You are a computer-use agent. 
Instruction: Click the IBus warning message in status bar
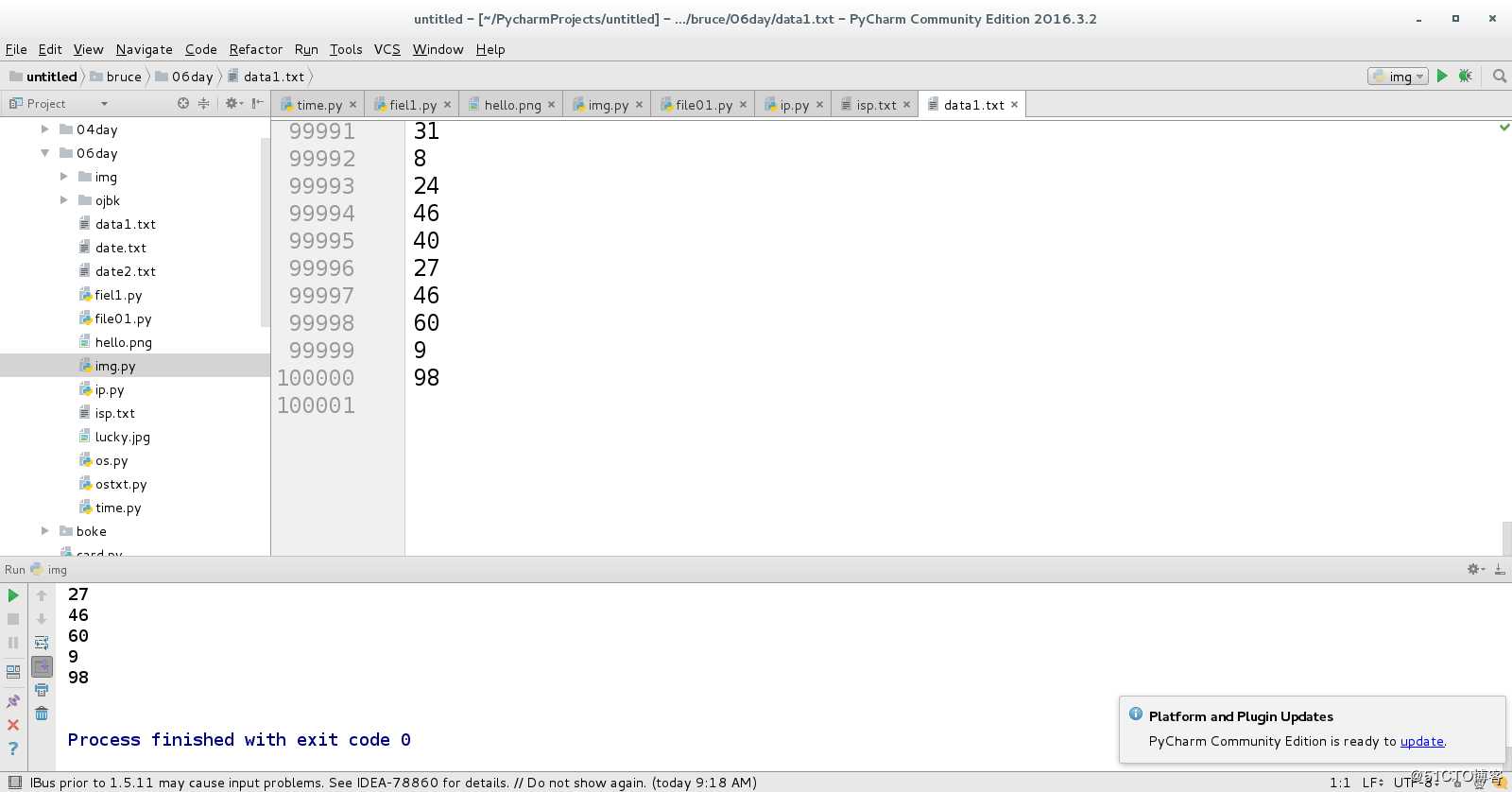coord(393,783)
